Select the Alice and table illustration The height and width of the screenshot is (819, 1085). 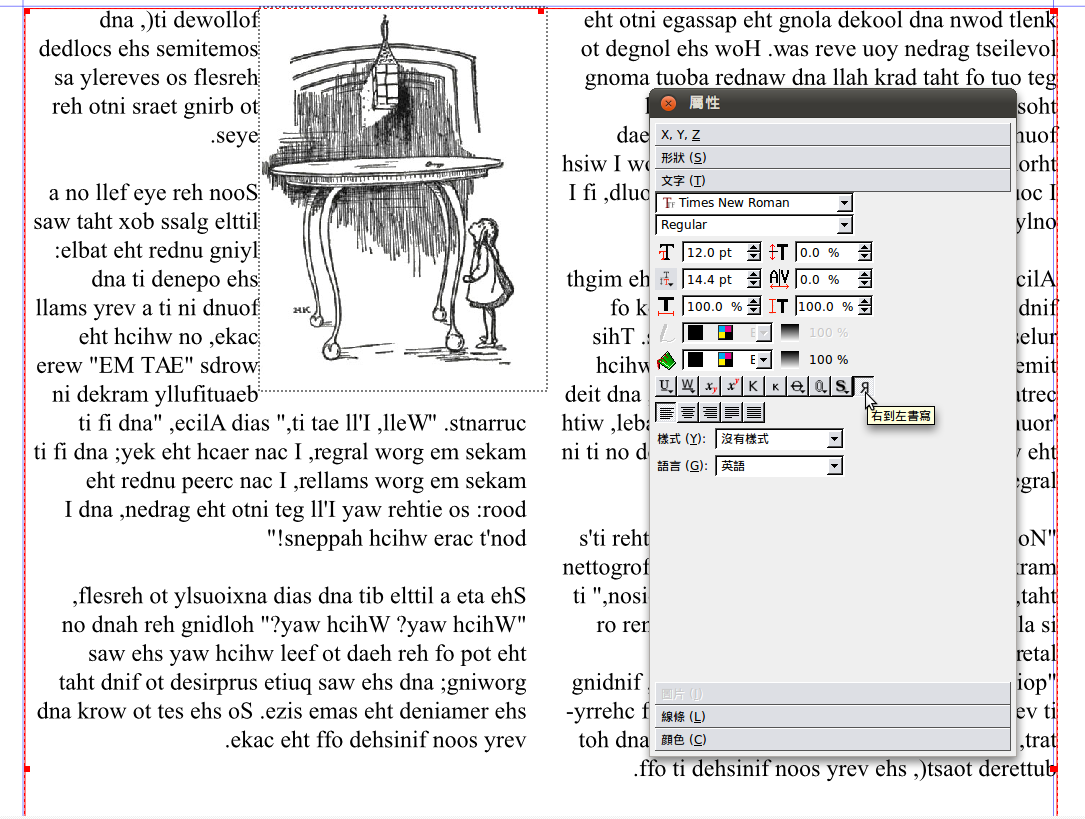pyautogui.click(x=403, y=201)
